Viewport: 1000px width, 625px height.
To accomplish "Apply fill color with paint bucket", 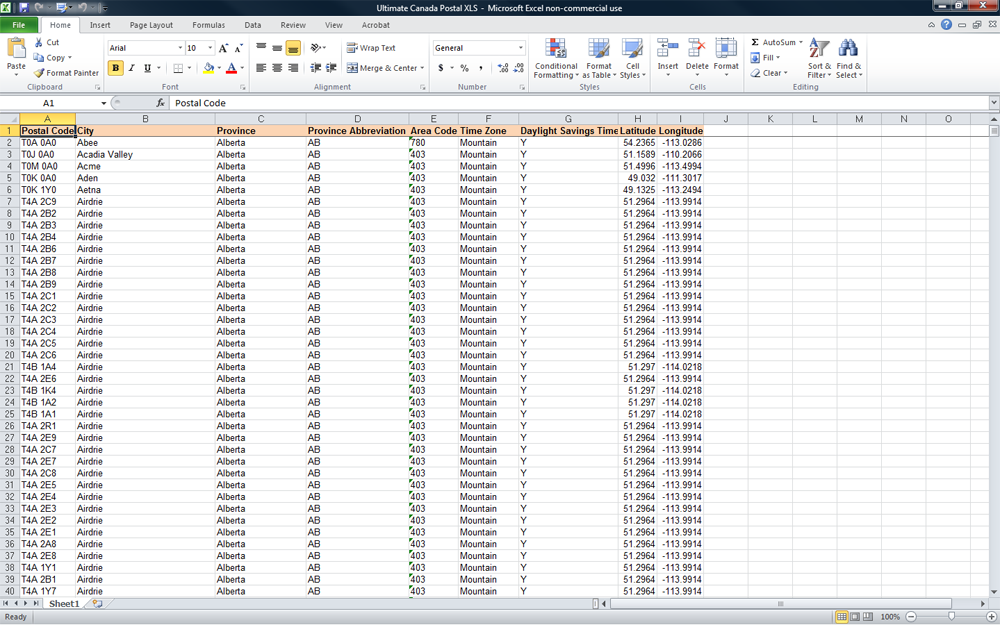I will 209,68.
